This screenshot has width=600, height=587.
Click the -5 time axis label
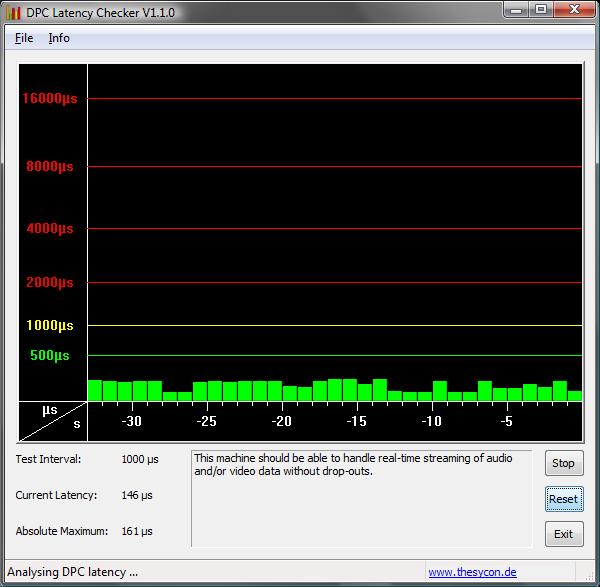507,421
